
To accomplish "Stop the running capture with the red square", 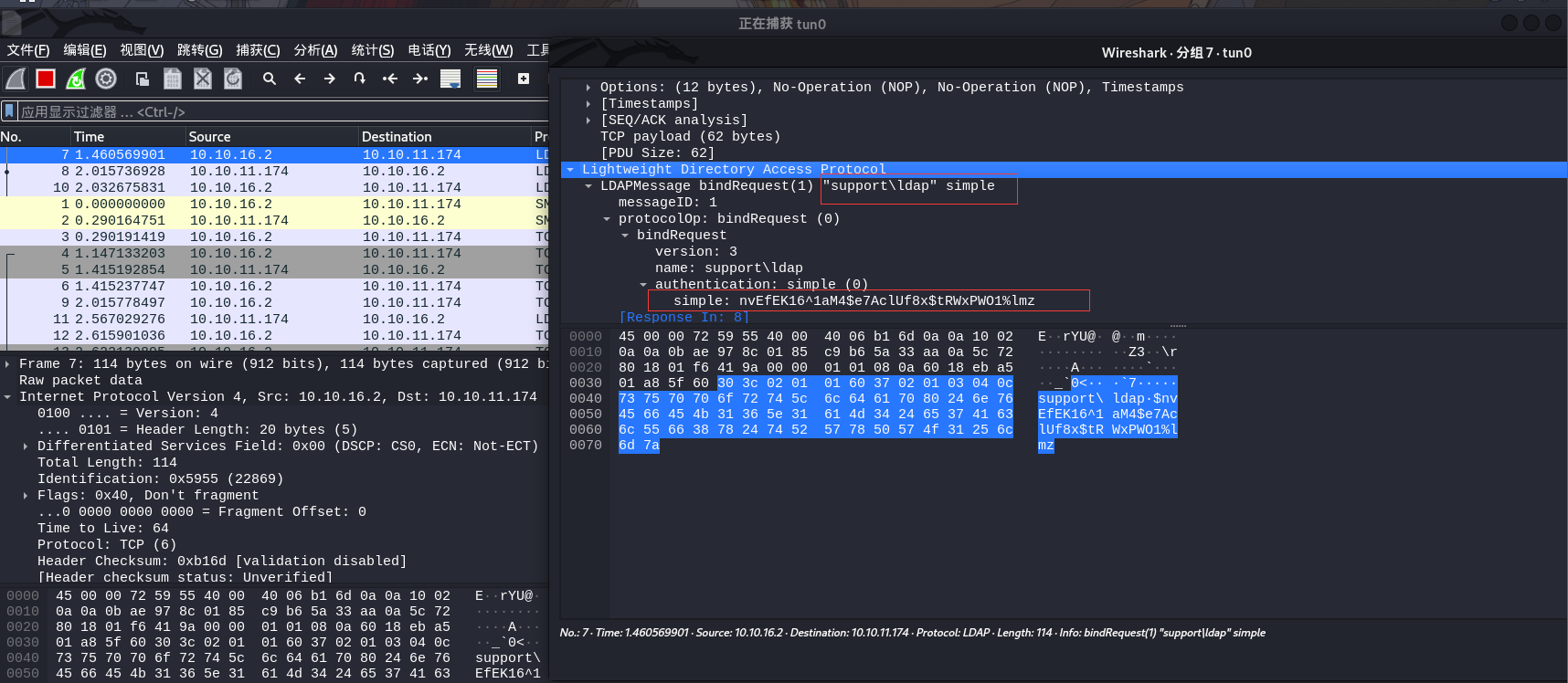I will tap(46, 79).
